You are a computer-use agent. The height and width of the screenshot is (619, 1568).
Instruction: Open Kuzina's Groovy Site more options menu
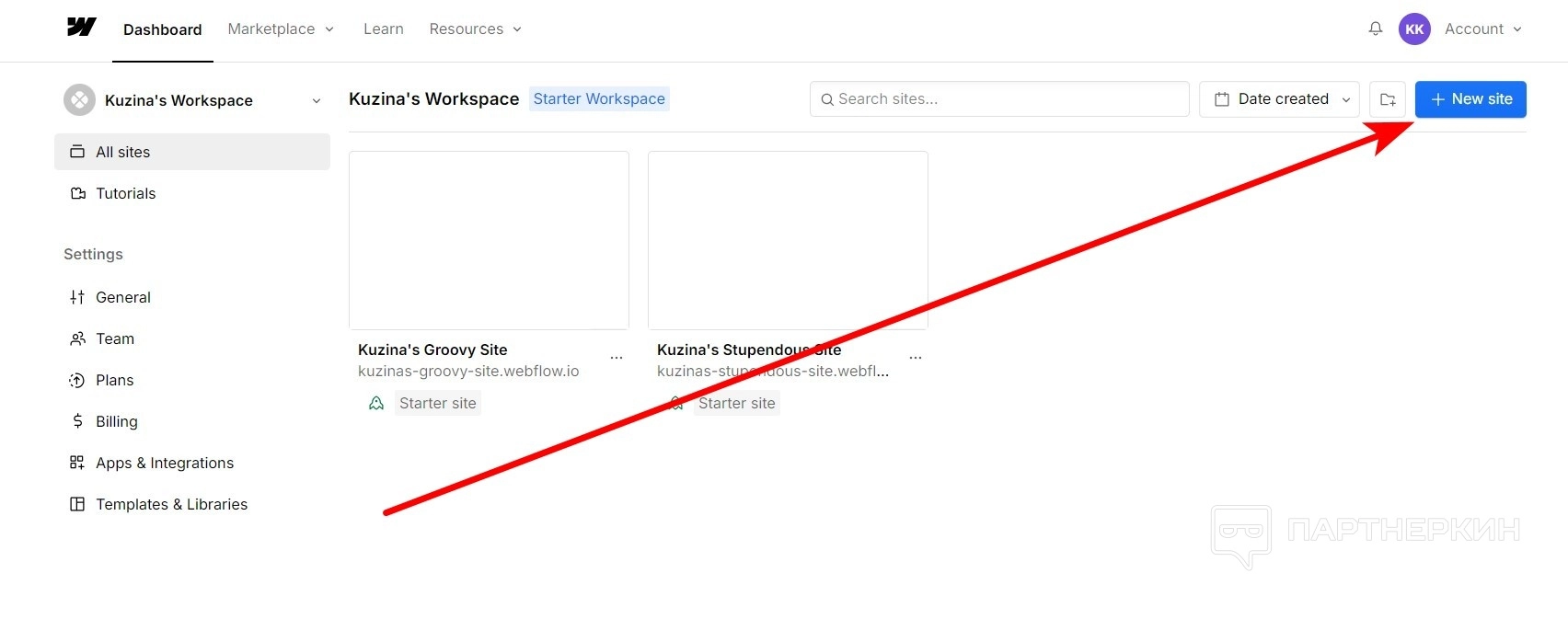point(617,357)
